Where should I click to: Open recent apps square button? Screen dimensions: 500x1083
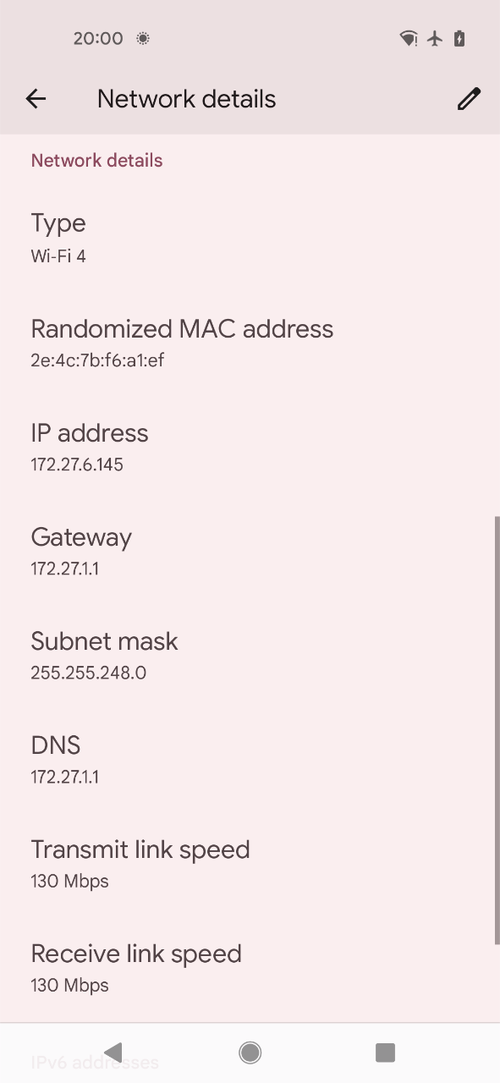click(x=385, y=1052)
